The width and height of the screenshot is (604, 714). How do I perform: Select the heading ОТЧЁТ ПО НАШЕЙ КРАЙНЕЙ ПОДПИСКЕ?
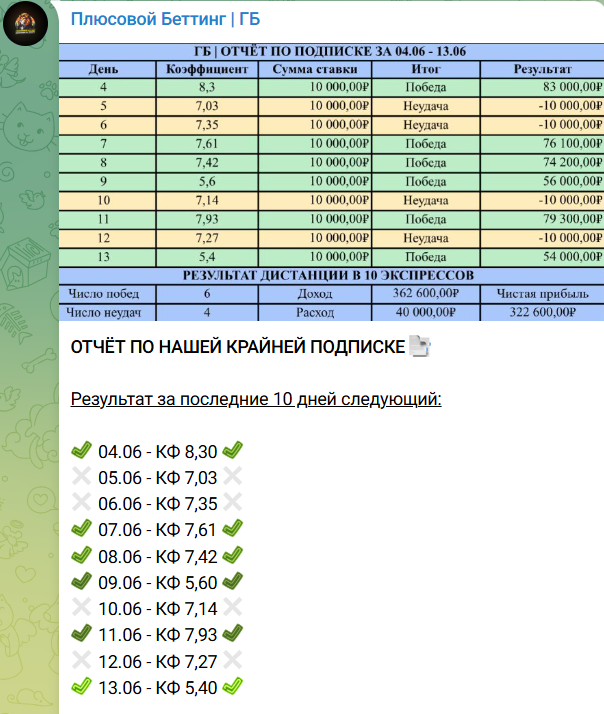click(x=238, y=347)
